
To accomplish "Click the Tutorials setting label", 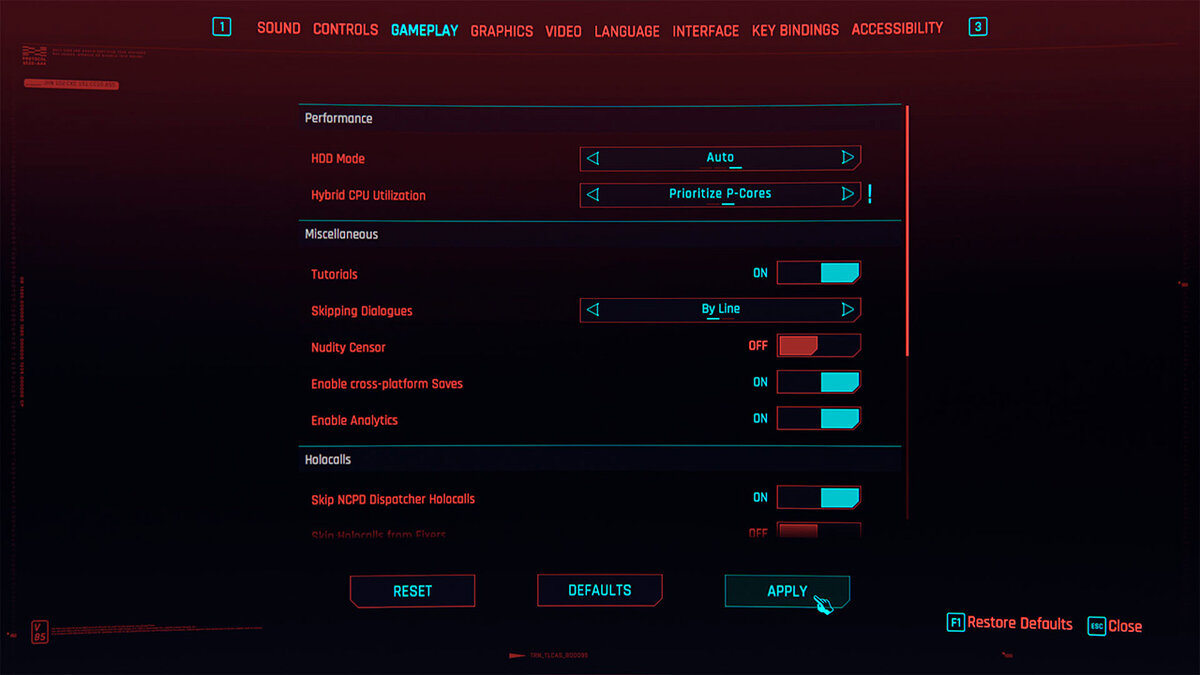I will point(334,274).
